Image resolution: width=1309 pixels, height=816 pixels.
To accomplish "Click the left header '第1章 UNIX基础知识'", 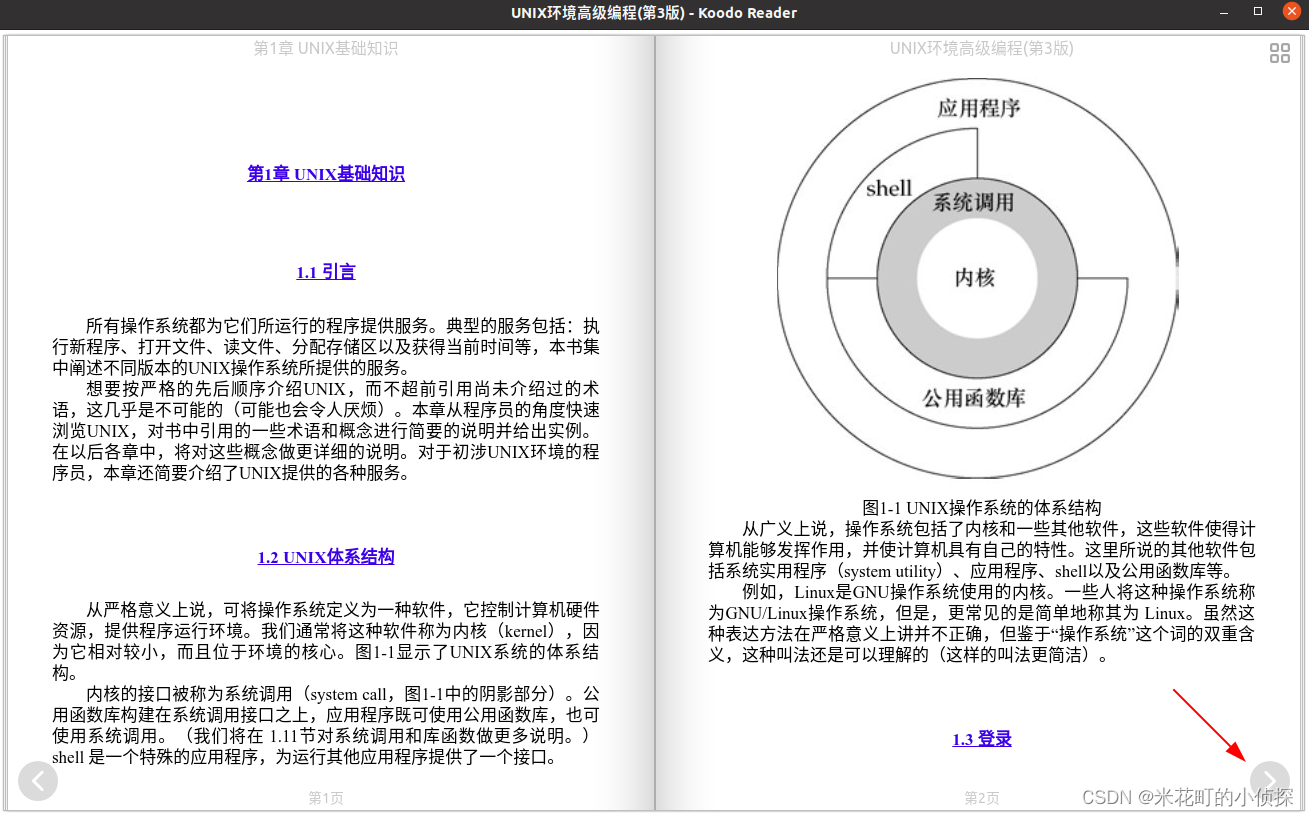I will 326,48.
